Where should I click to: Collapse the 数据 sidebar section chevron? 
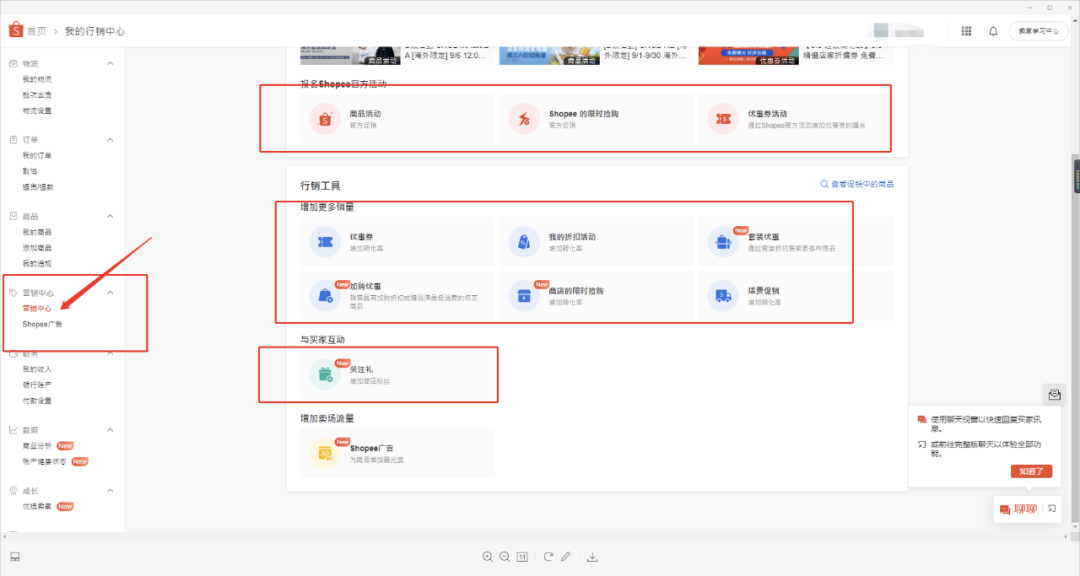[x=111, y=430]
